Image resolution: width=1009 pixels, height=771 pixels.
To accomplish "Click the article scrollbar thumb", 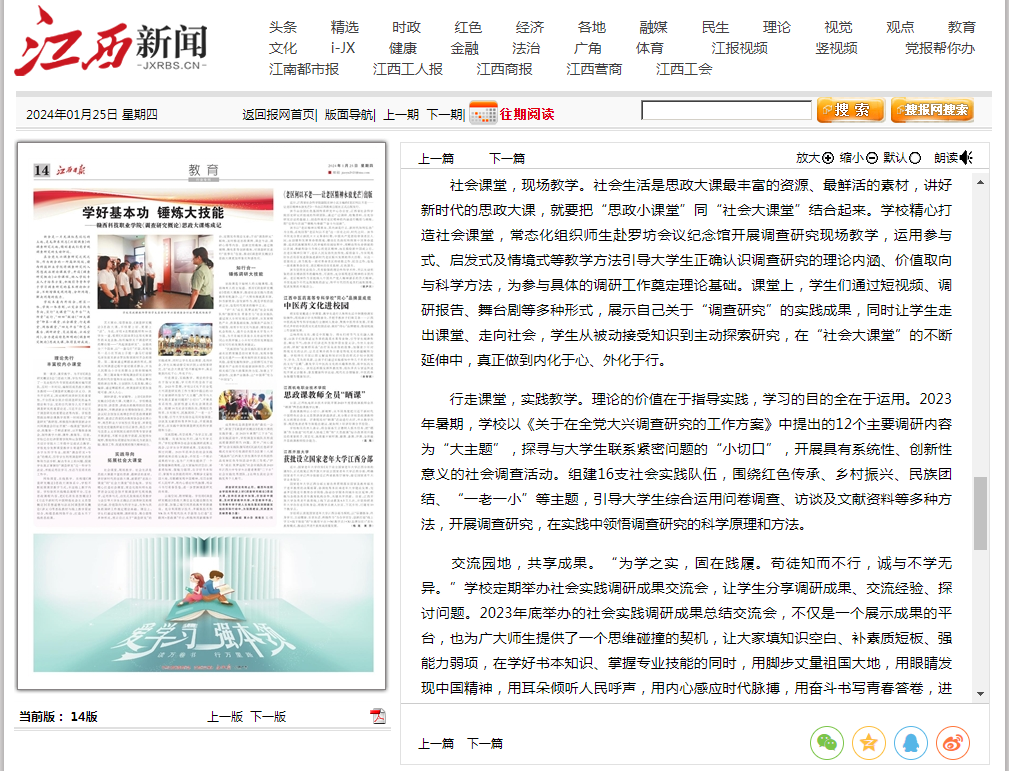I will pos(980,512).
